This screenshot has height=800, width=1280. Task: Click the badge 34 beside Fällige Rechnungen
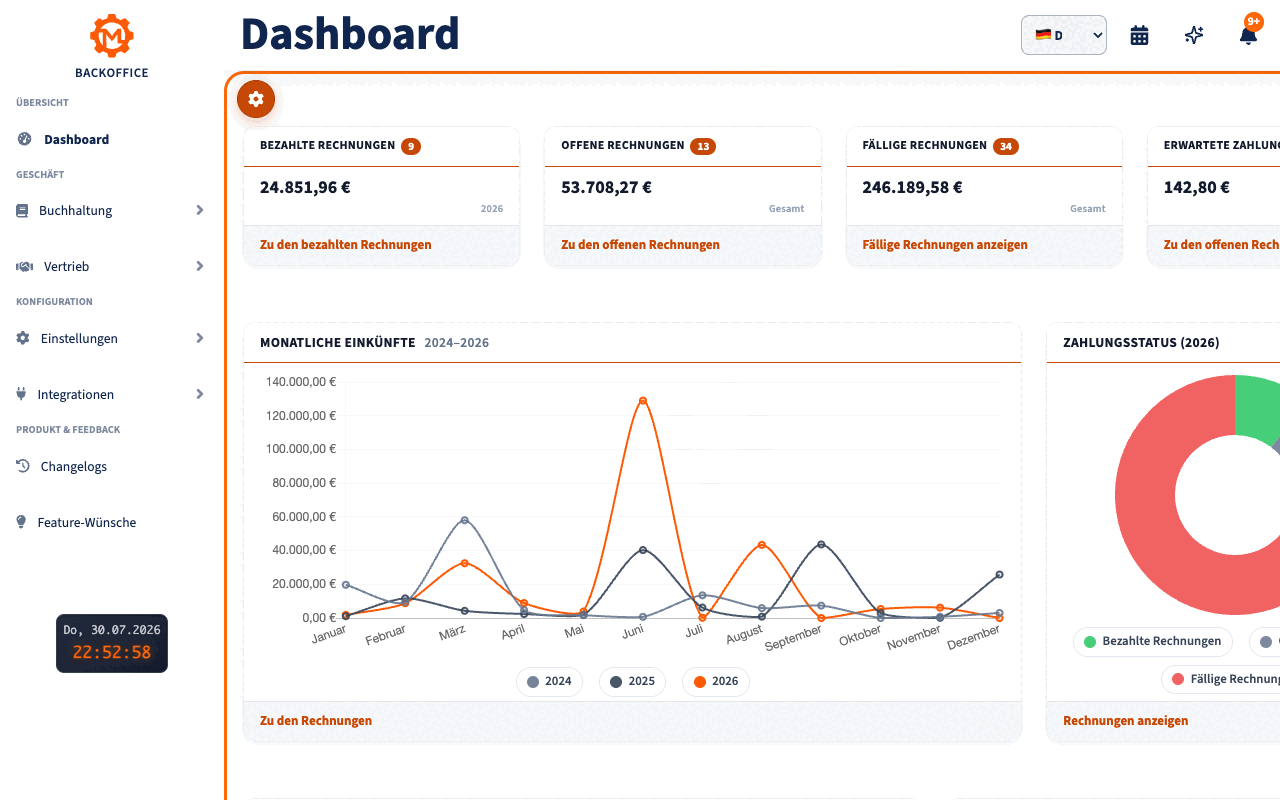(x=1006, y=146)
